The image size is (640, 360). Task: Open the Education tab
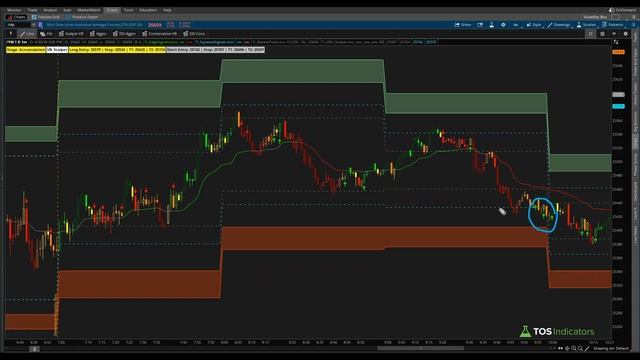point(148,10)
